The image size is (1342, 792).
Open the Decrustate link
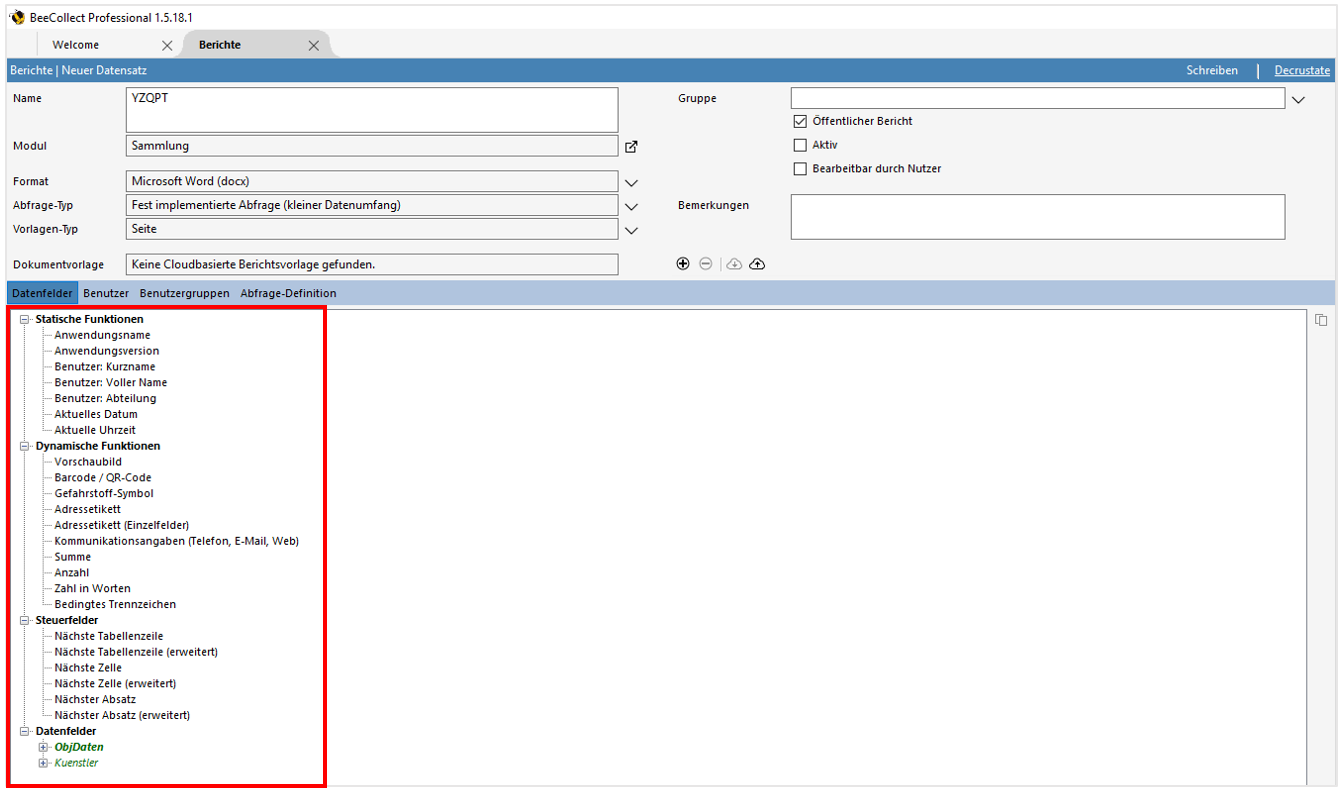point(1301,70)
